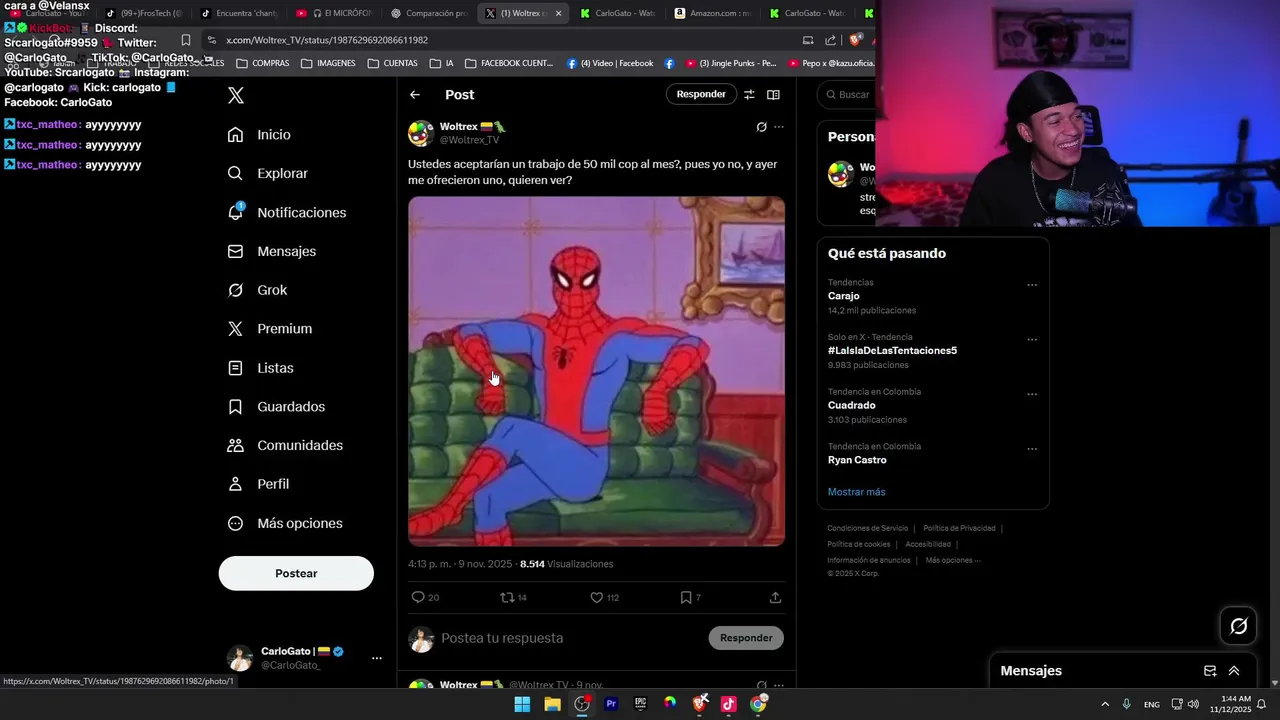Click the floating Grok button

pos(1239,626)
